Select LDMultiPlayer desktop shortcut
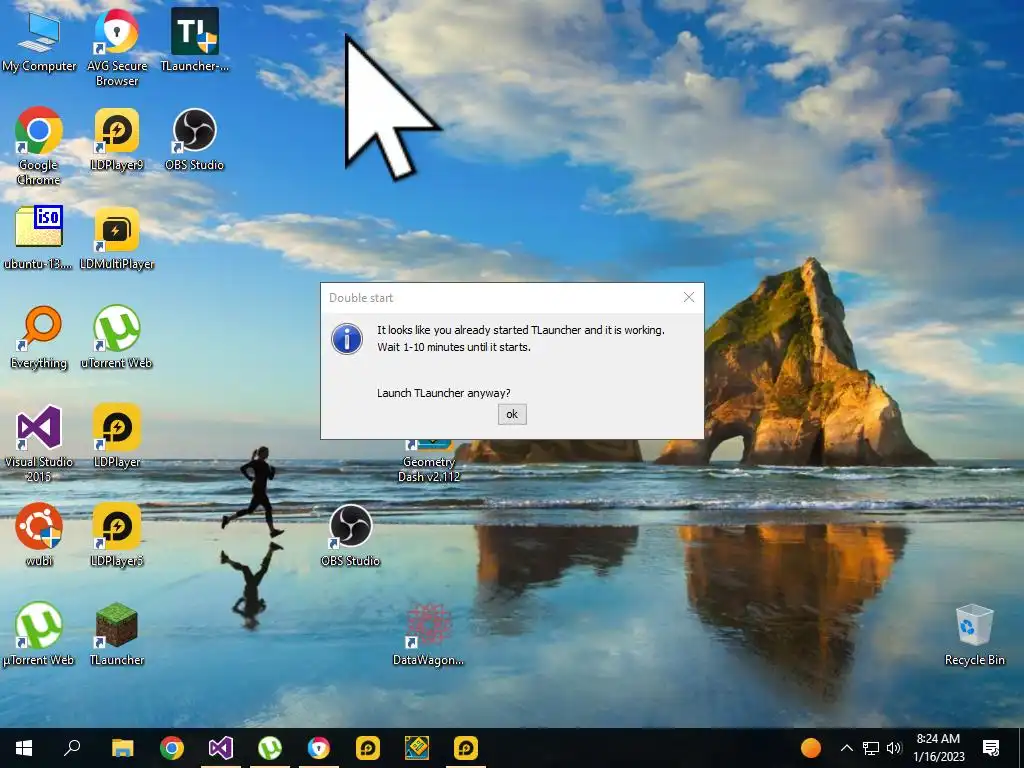This screenshot has width=1024, height=768. coord(116,238)
